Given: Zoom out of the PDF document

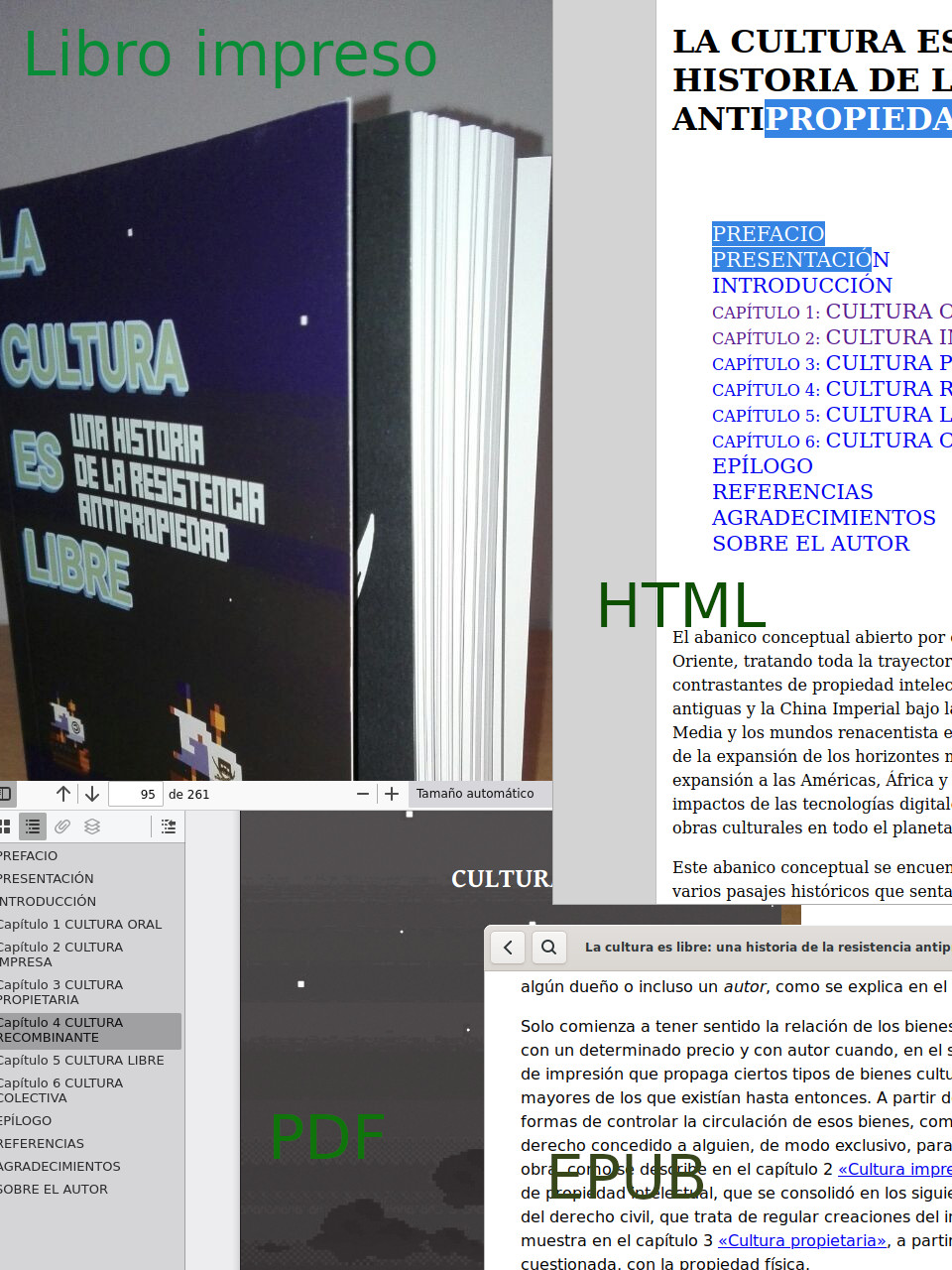Looking at the screenshot, I should (363, 794).
